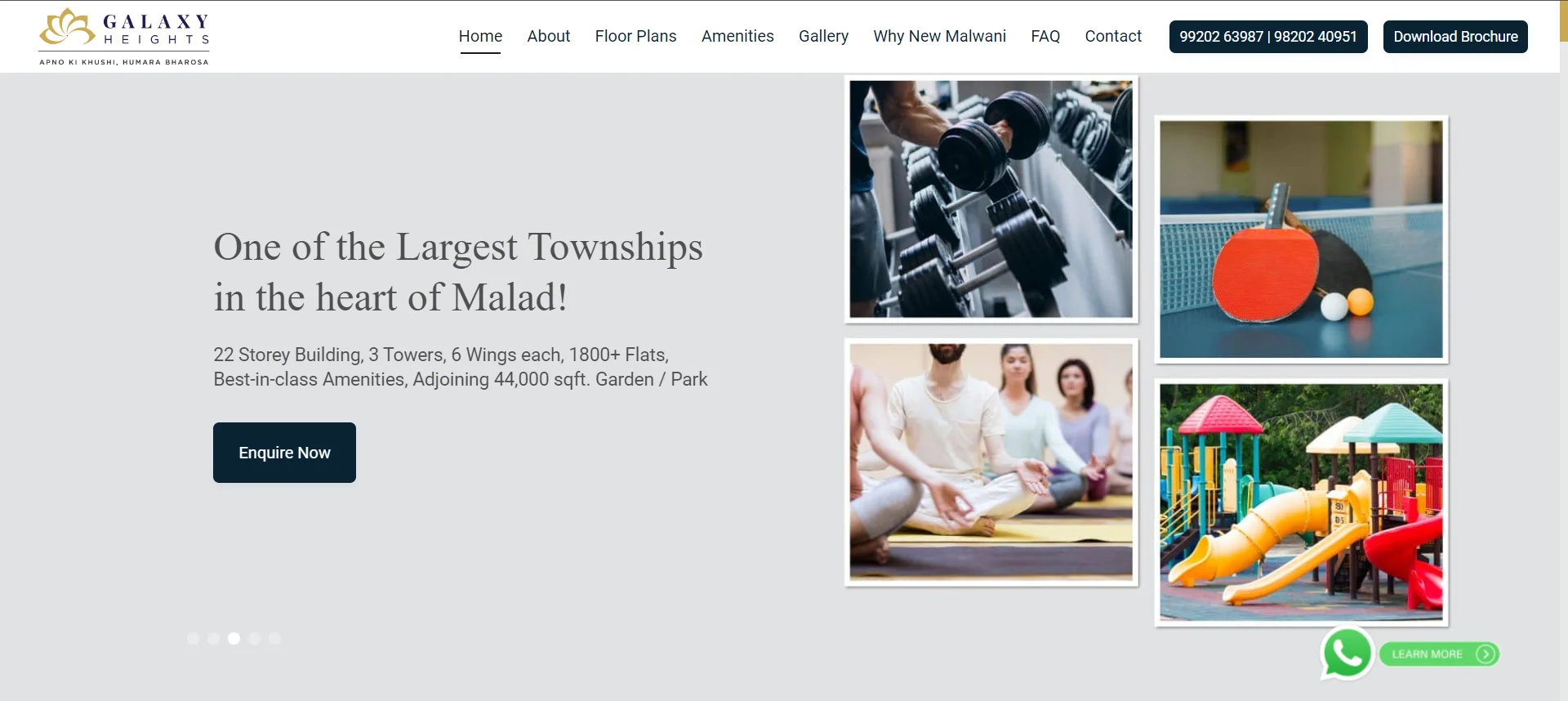
Task: Open the gym dumbbells photo
Action: pyautogui.click(x=991, y=199)
